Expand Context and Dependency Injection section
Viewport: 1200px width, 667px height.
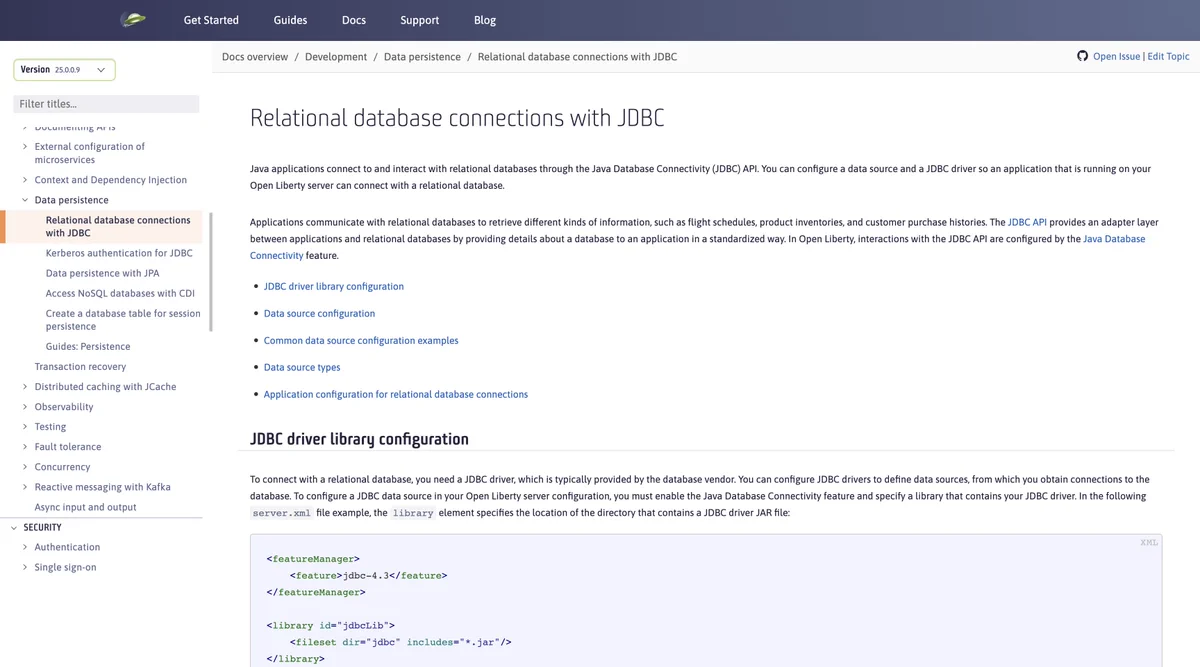tap(24, 180)
